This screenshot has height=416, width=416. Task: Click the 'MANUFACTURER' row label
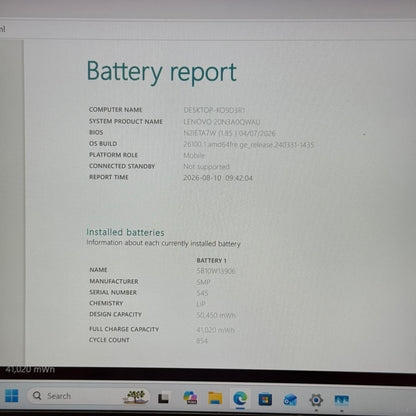(114, 281)
